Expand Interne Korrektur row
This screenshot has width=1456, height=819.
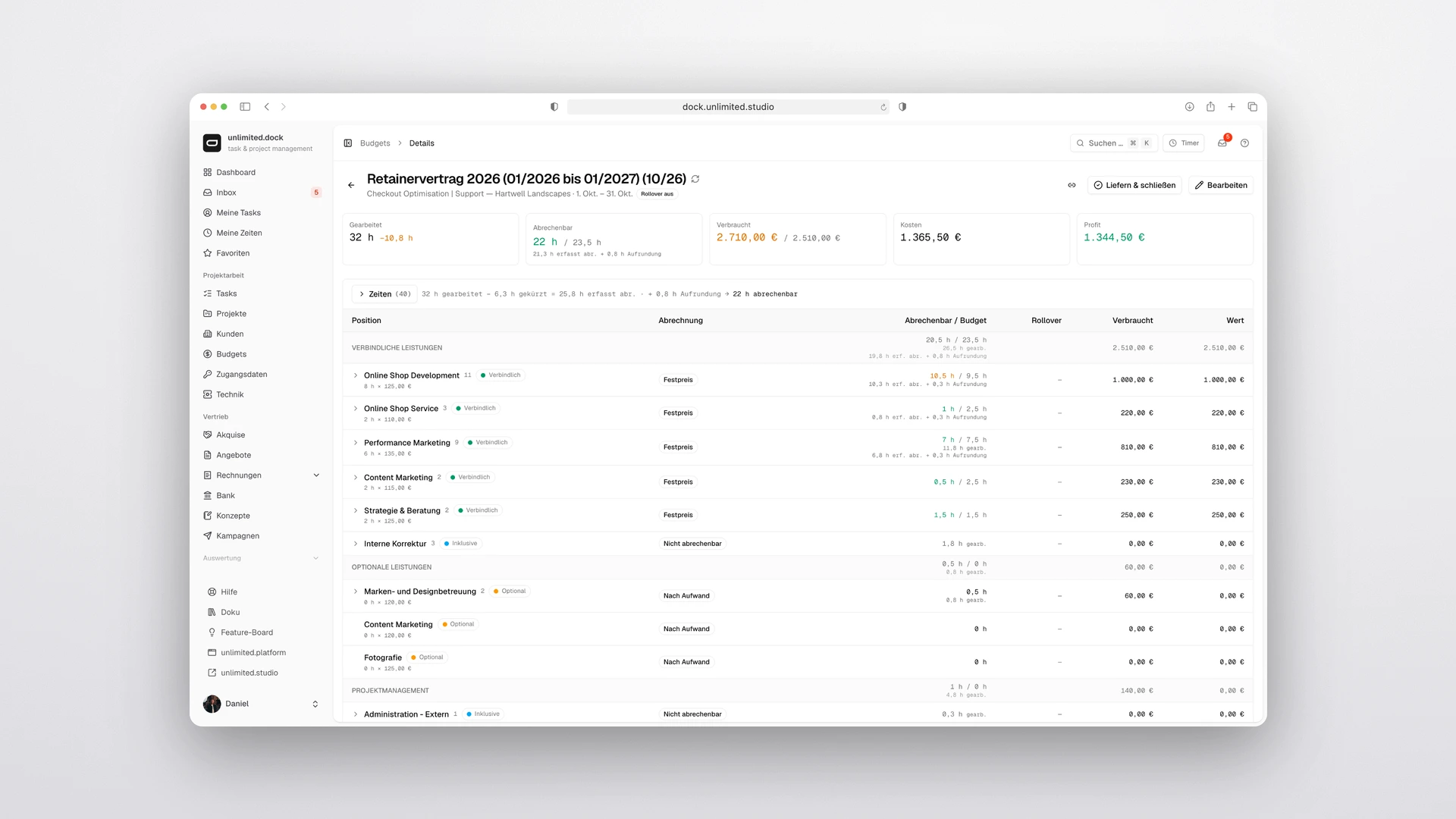[x=356, y=544]
